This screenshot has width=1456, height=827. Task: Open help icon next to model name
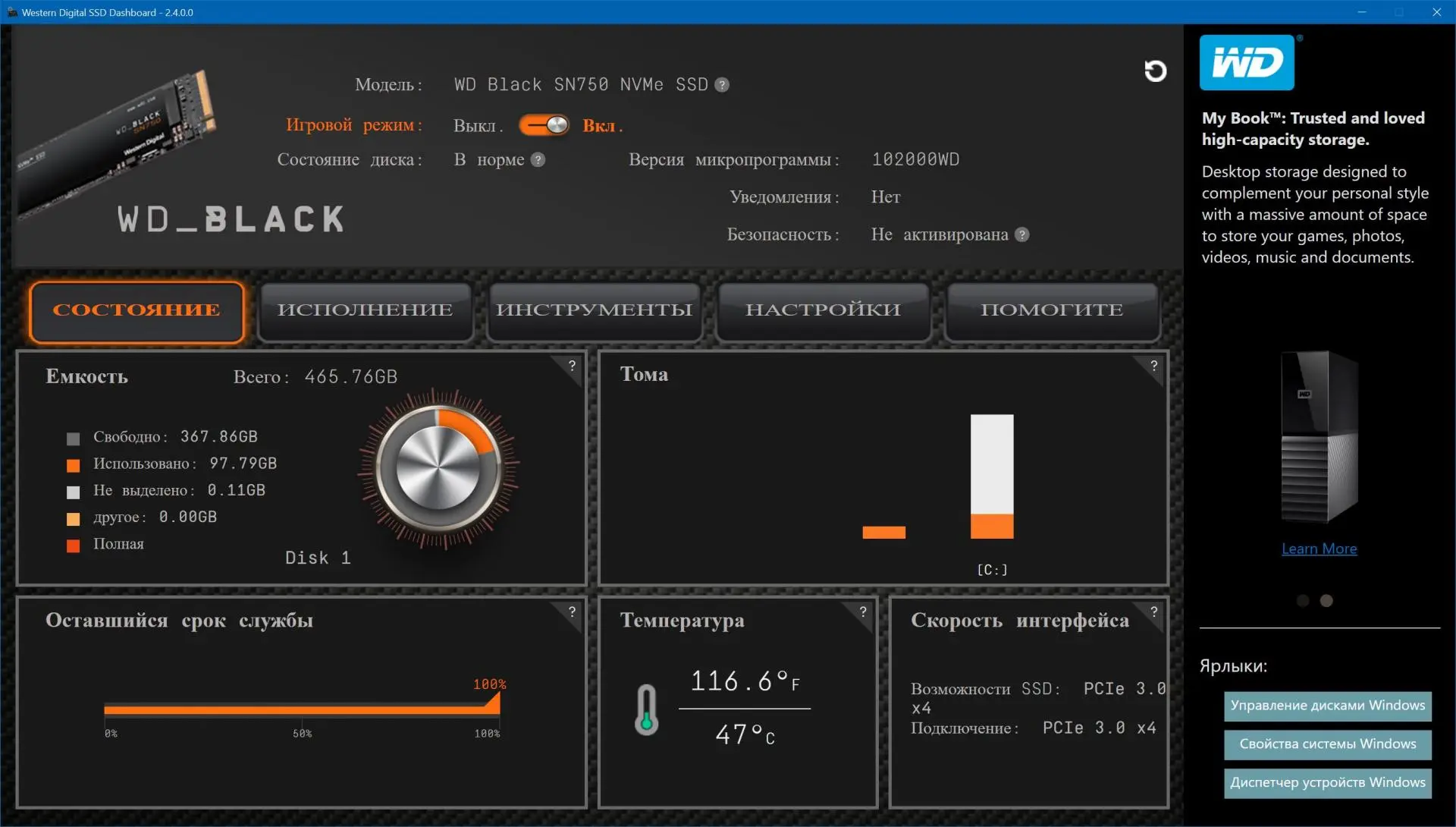pyautogui.click(x=722, y=85)
